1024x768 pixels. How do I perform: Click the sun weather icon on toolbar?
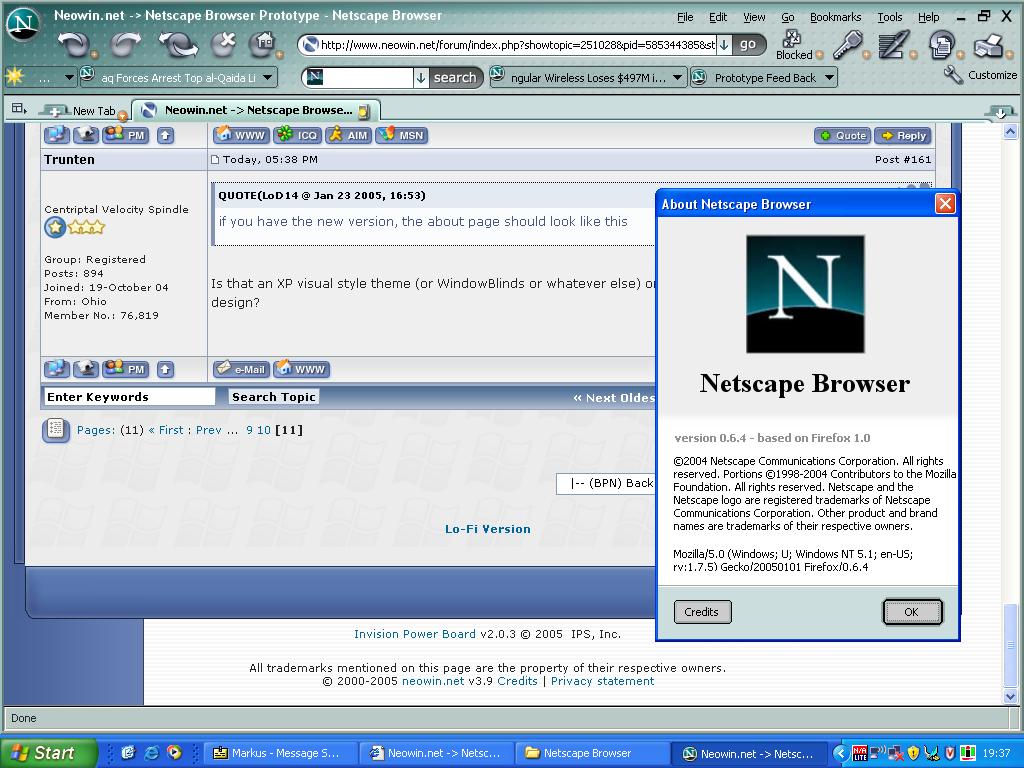click(x=15, y=76)
